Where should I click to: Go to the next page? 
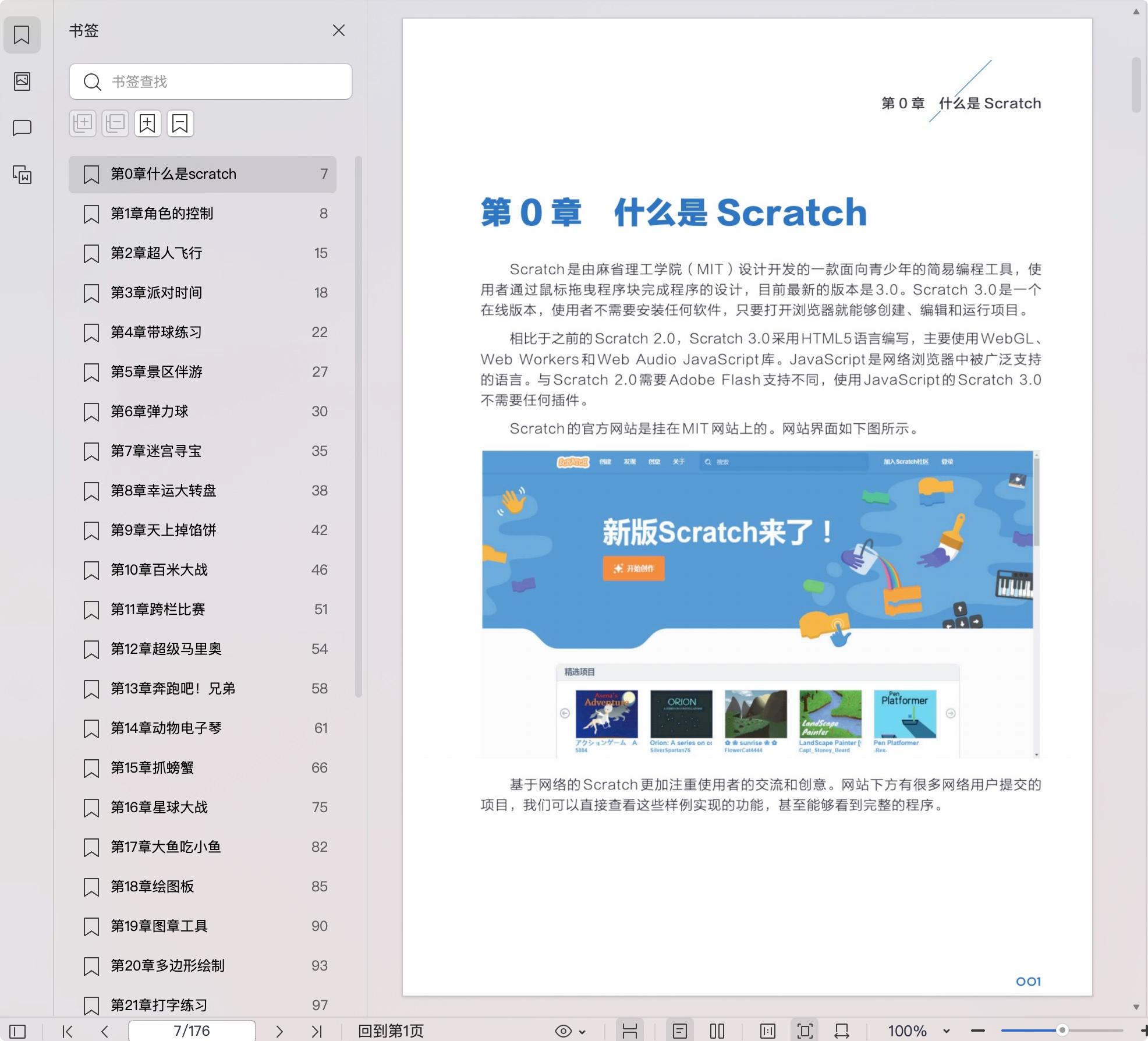tap(279, 1031)
